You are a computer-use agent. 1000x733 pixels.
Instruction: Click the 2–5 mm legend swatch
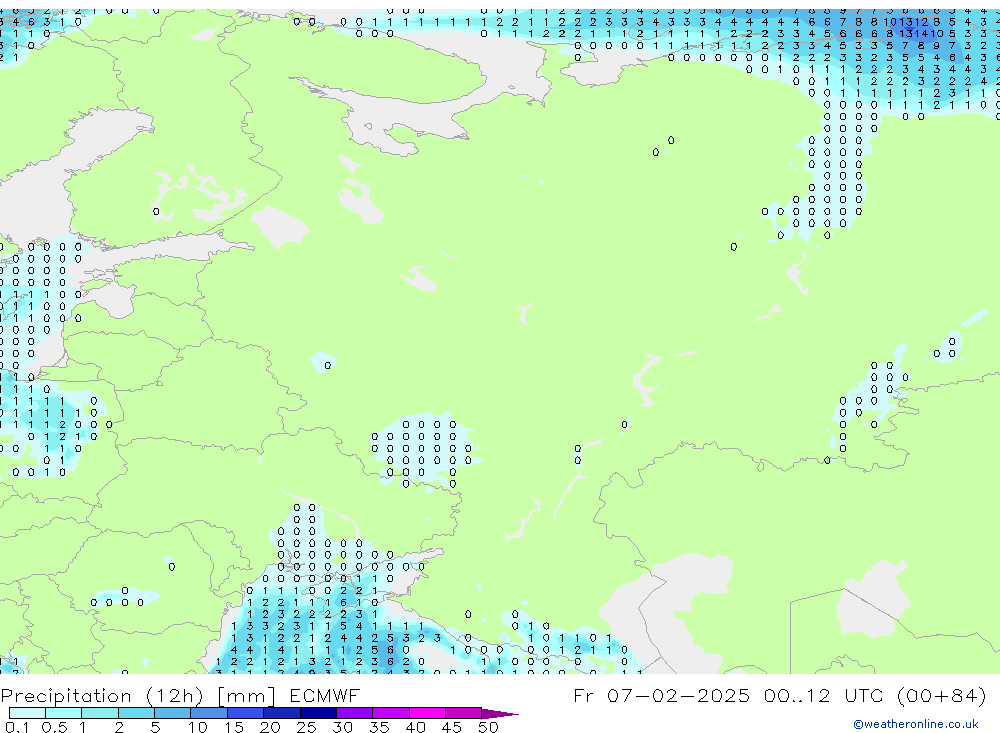pyautogui.click(x=136, y=713)
